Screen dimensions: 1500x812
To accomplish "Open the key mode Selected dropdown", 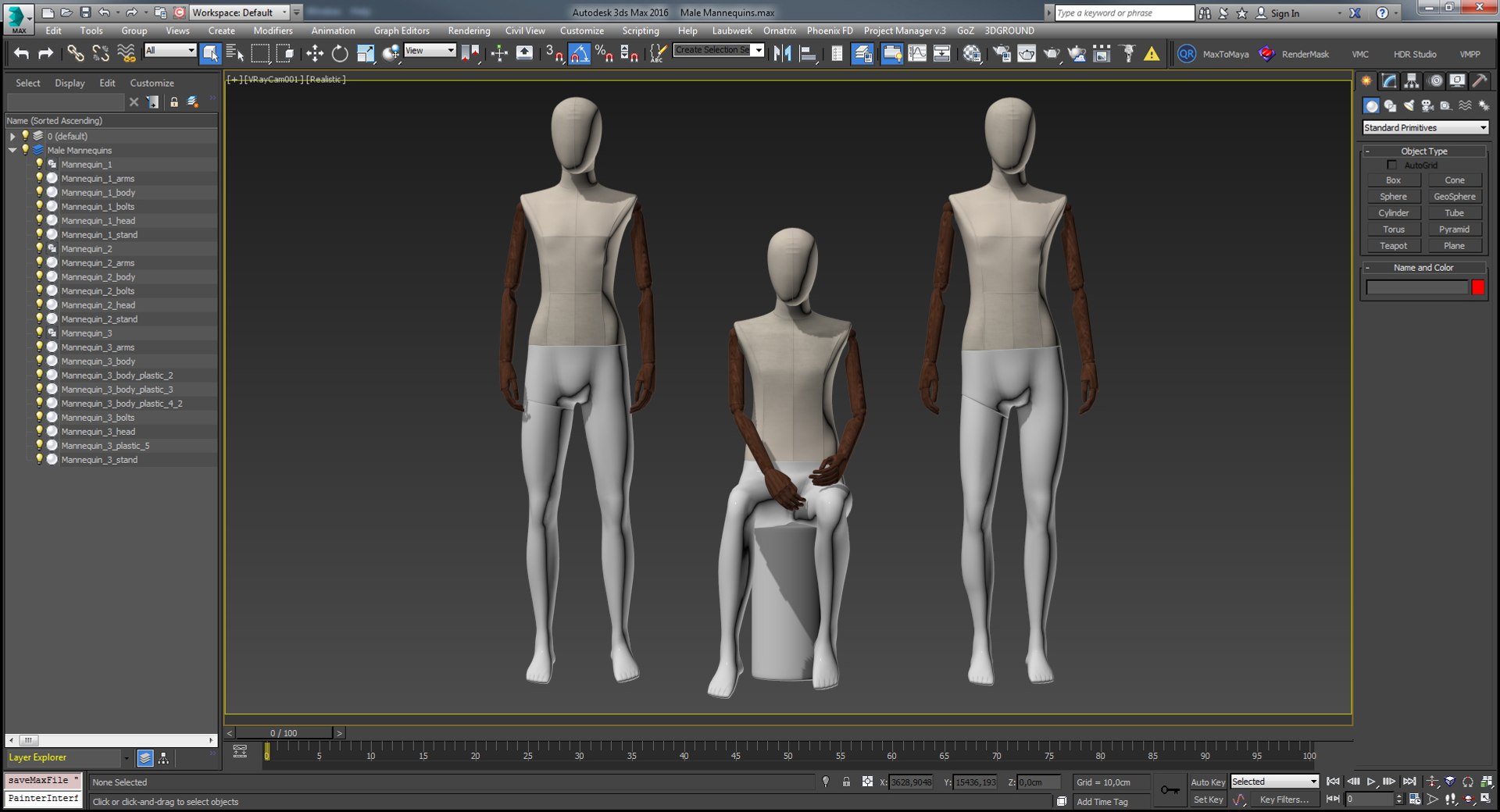I will tap(1274, 782).
